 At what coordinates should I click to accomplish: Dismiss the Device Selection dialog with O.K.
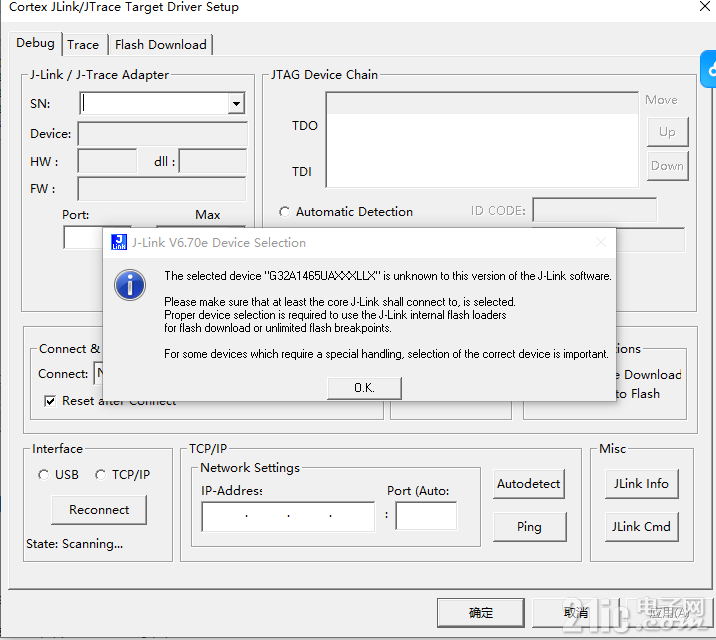[x=364, y=388]
